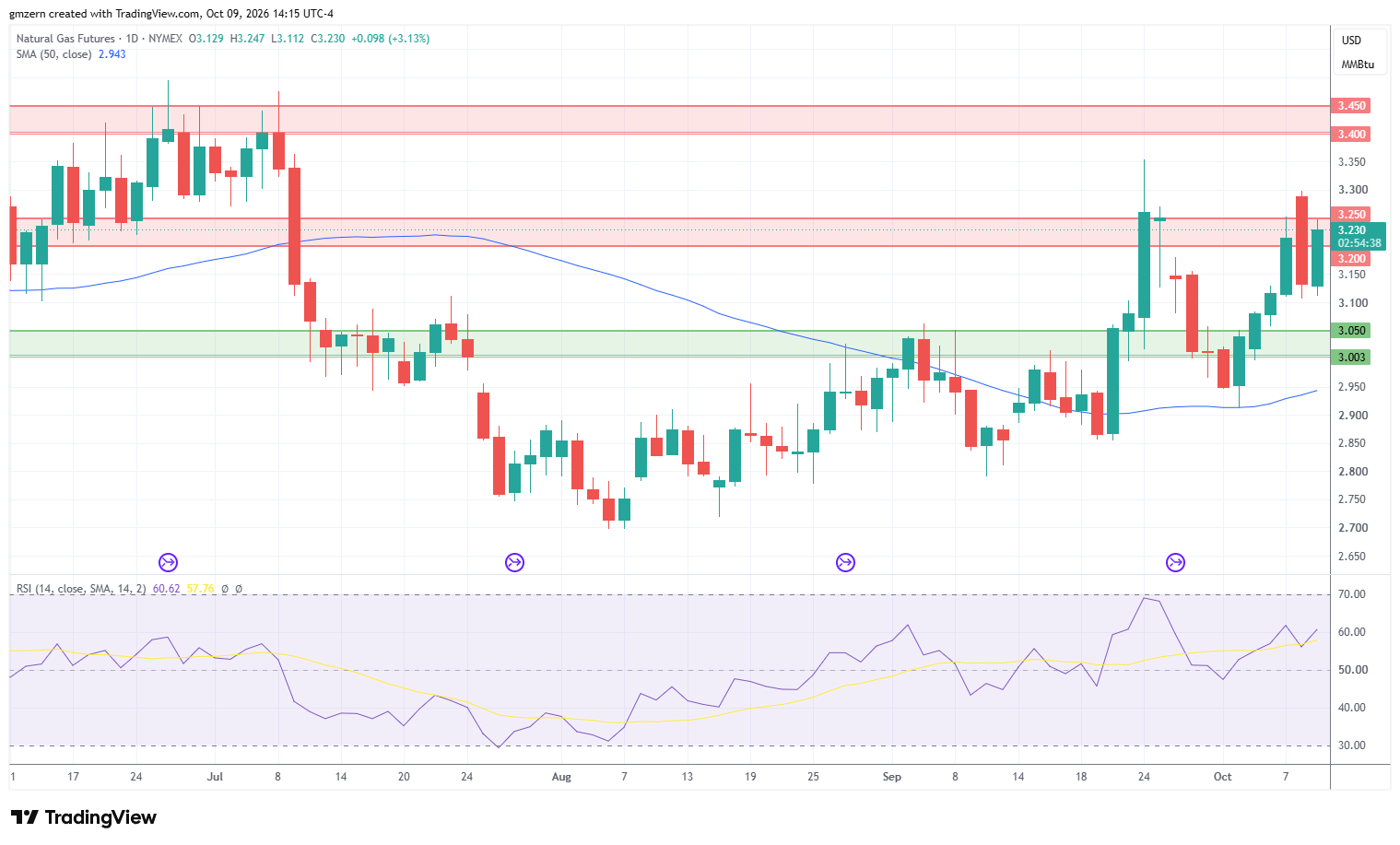
Task: Click the contract rollover marker near late June
Action: point(168,562)
